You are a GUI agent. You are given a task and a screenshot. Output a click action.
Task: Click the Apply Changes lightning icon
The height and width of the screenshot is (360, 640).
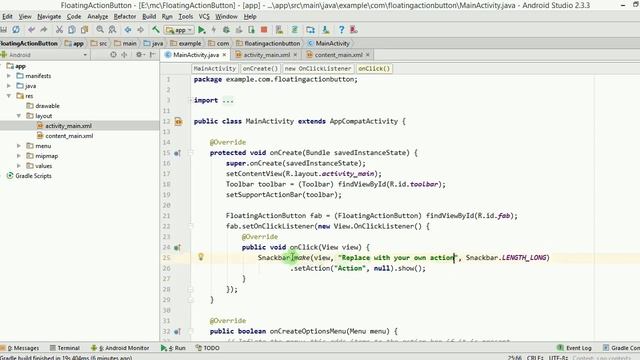tap(213, 30)
